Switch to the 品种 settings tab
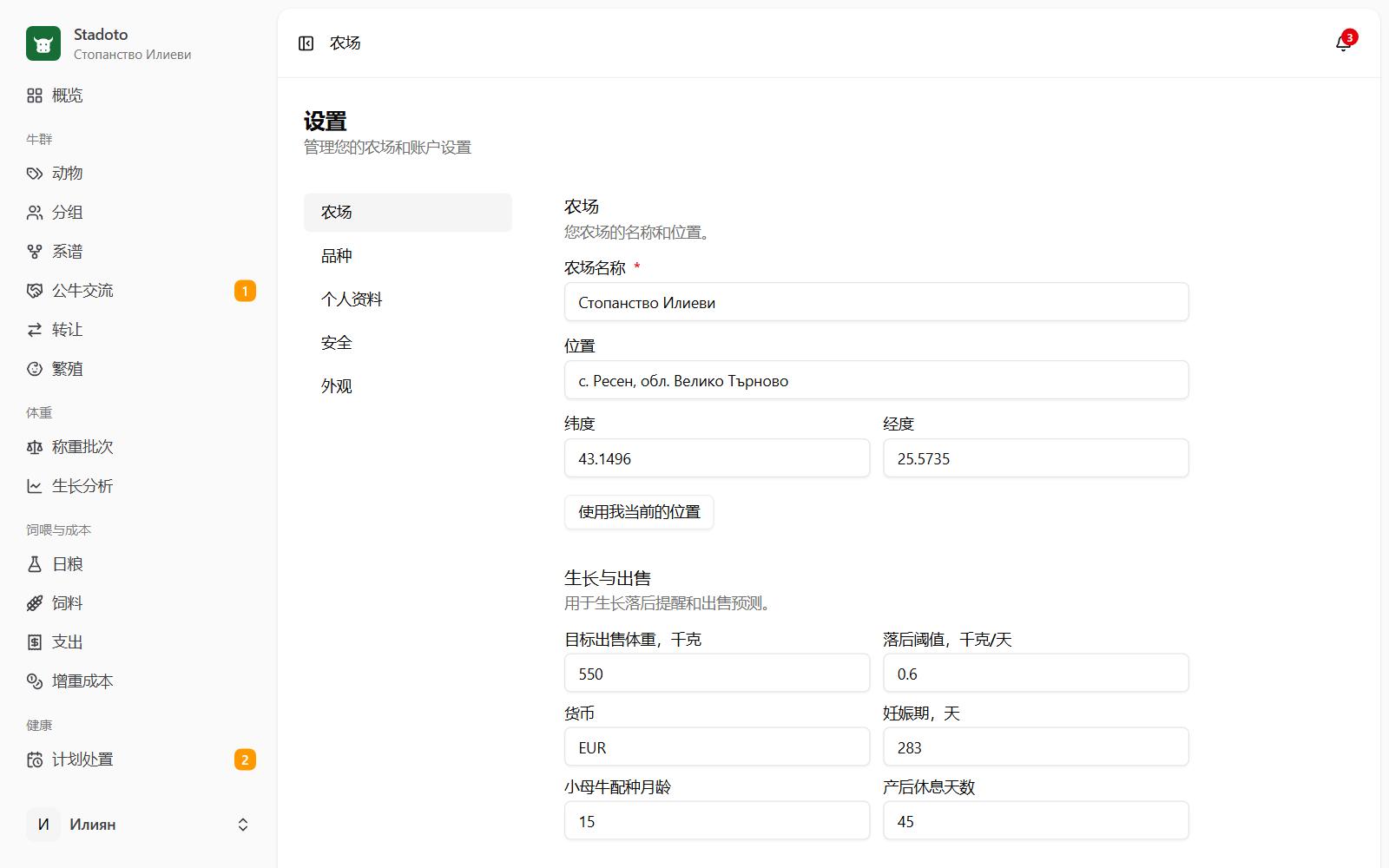Screen dimensions: 1389x868 pyautogui.click(x=408, y=256)
